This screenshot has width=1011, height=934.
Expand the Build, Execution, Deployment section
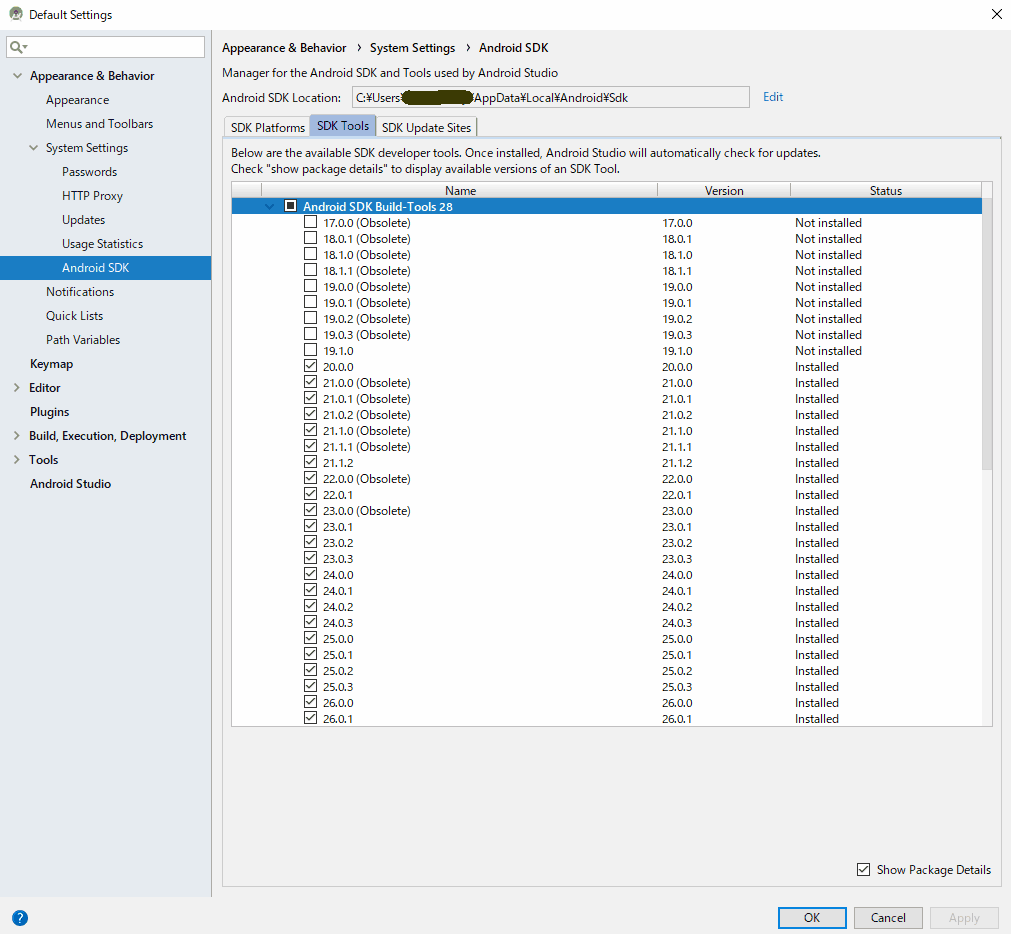click(17, 436)
